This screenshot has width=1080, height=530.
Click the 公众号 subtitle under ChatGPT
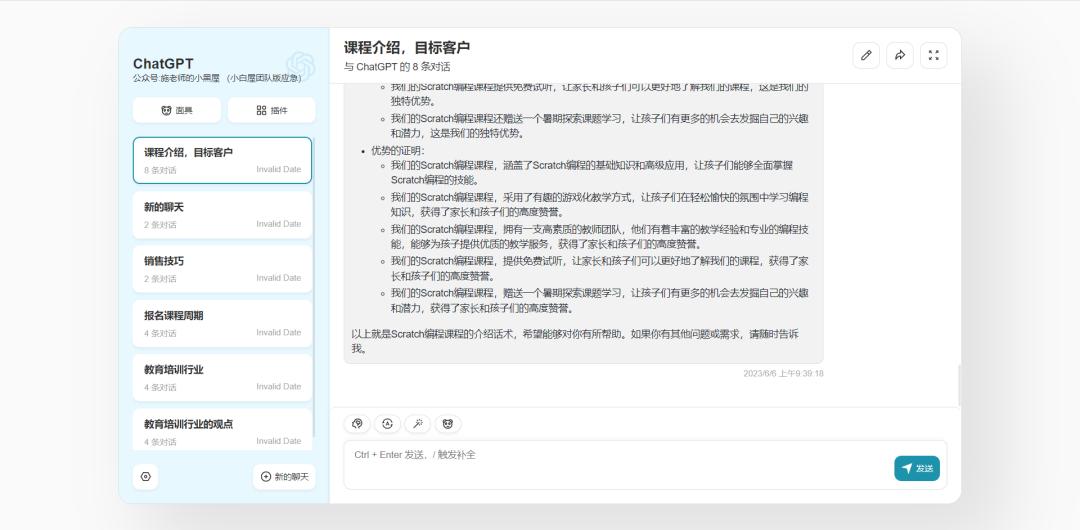click(x=218, y=79)
